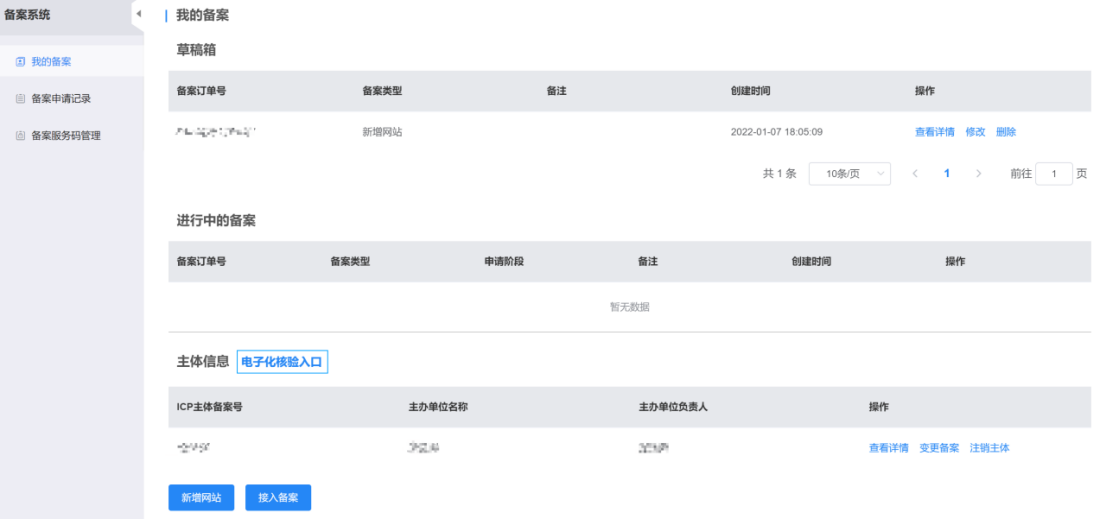
Task: Delete the draft 新增网站 order
Action: 1006,132
